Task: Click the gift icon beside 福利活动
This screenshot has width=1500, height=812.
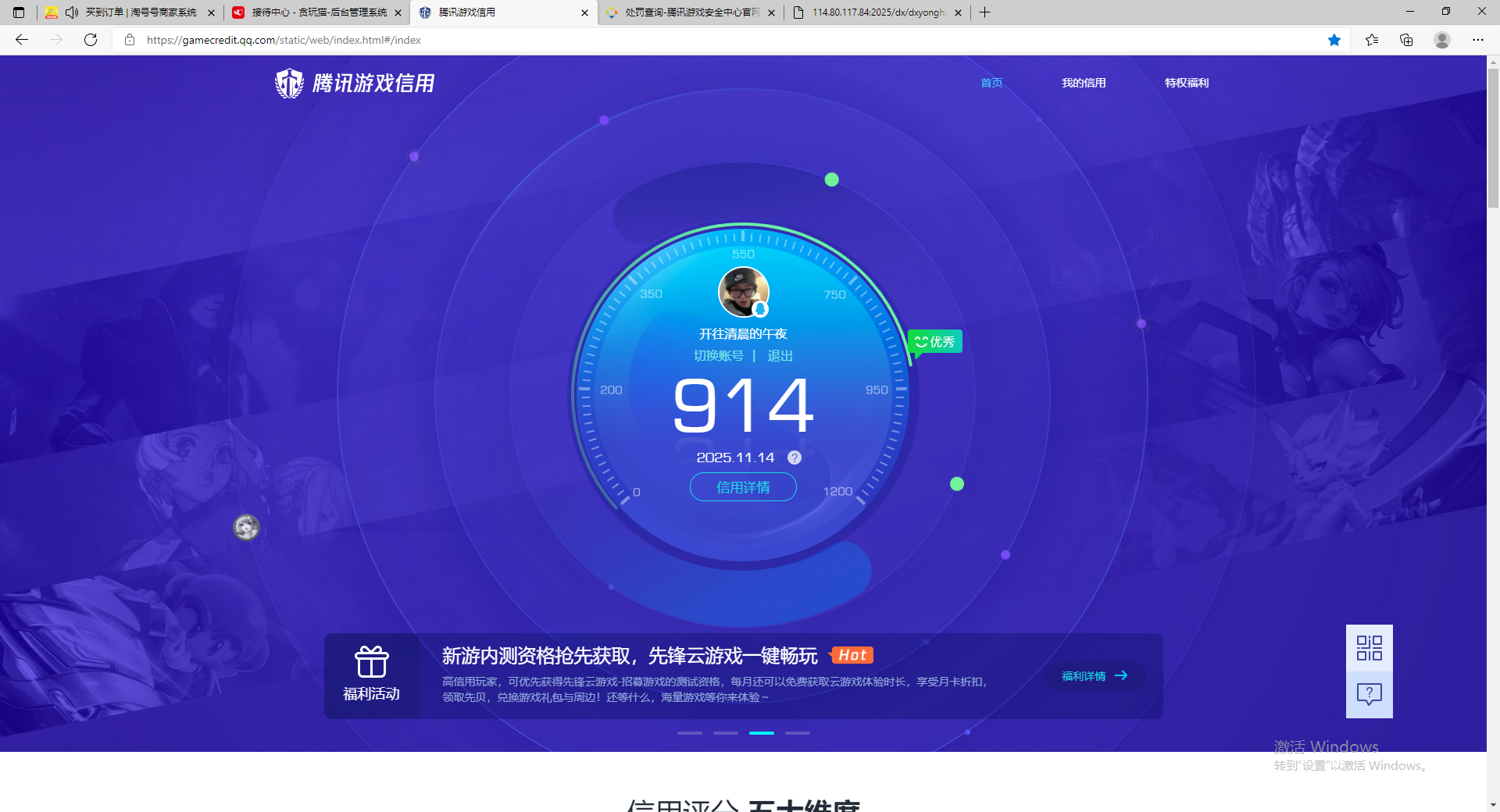Action: [x=372, y=663]
